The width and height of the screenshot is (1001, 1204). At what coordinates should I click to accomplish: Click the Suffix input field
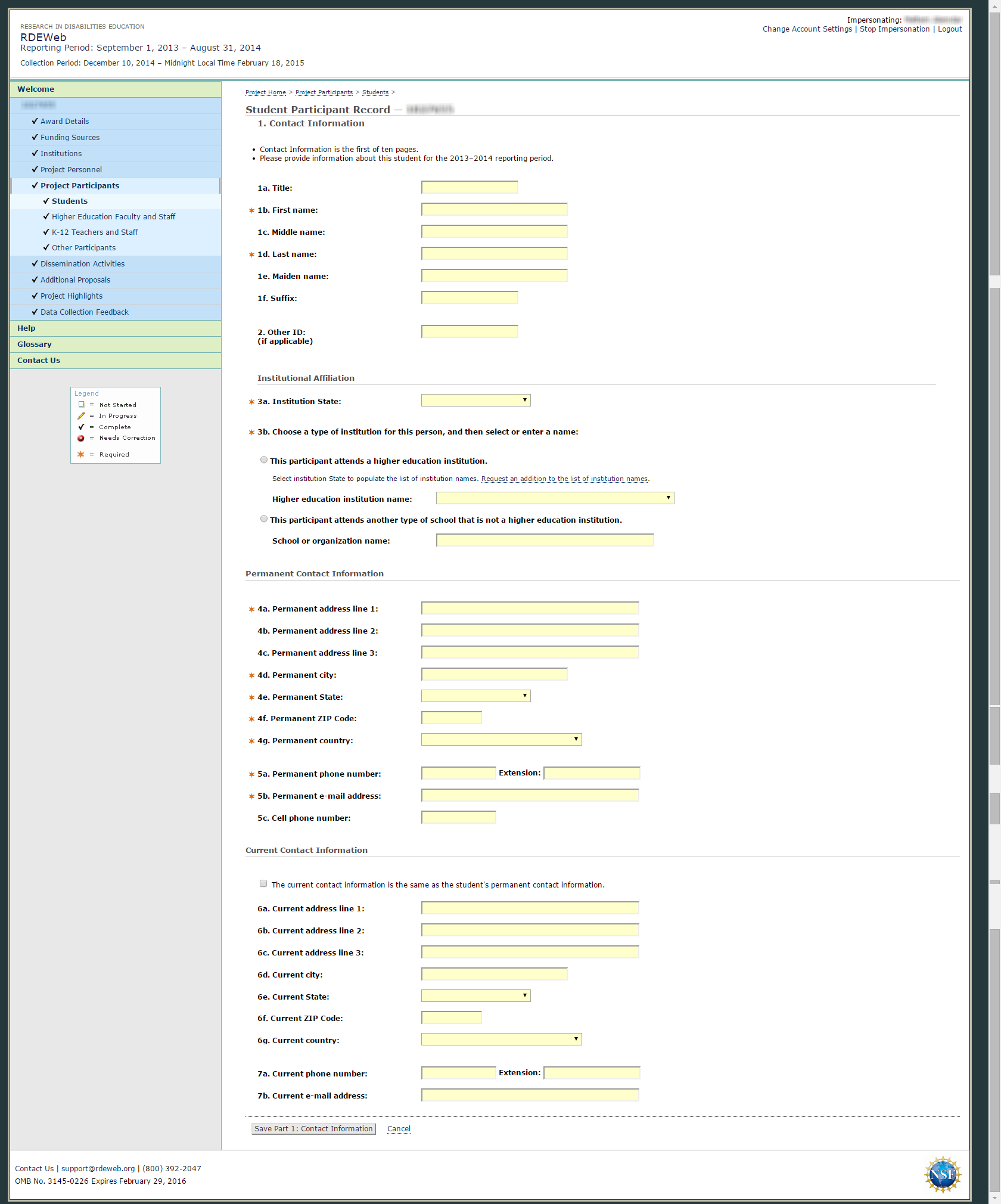[470, 297]
